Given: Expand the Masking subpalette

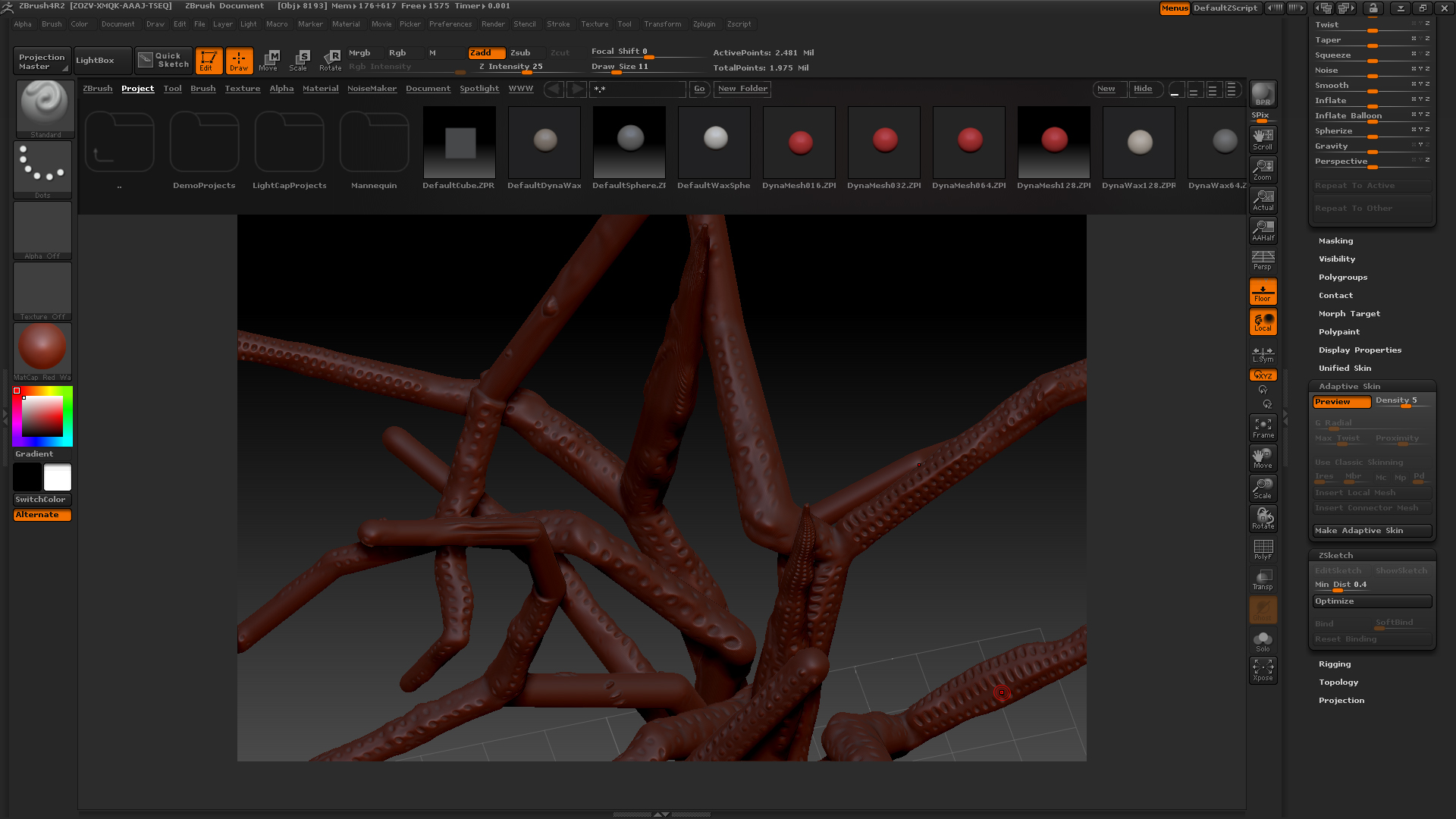Looking at the screenshot, I should point(1335,240).
